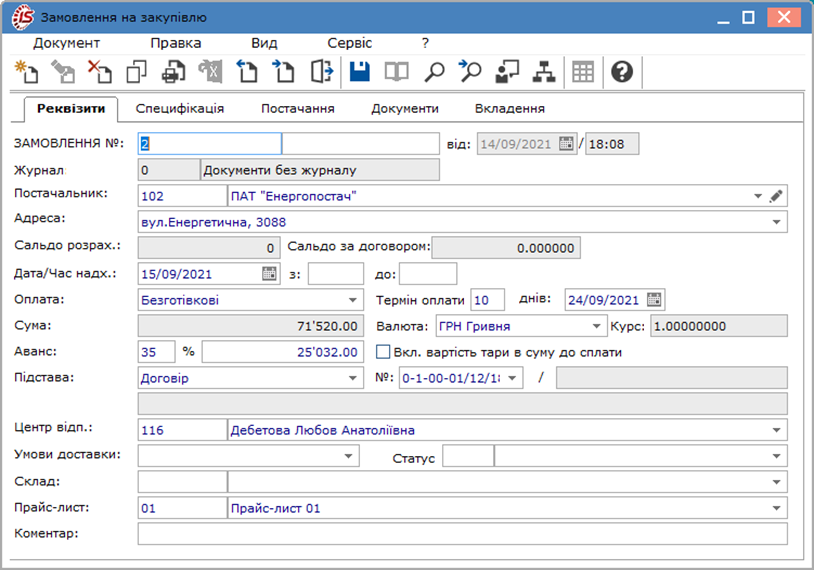Click the IS application logo in title bar
This screenshot has height=570, width=814.
(23, 17)
